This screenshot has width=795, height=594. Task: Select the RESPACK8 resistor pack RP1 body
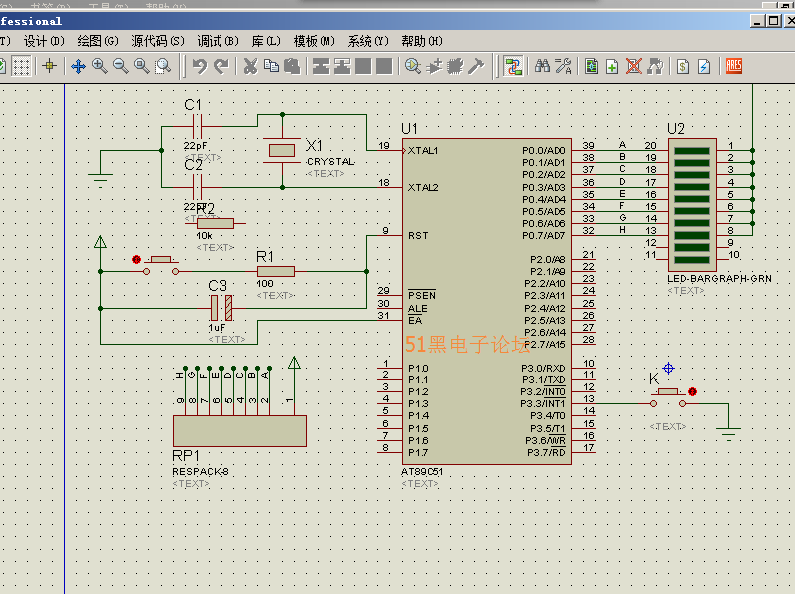pyautogui.click(x=240, y=431)
